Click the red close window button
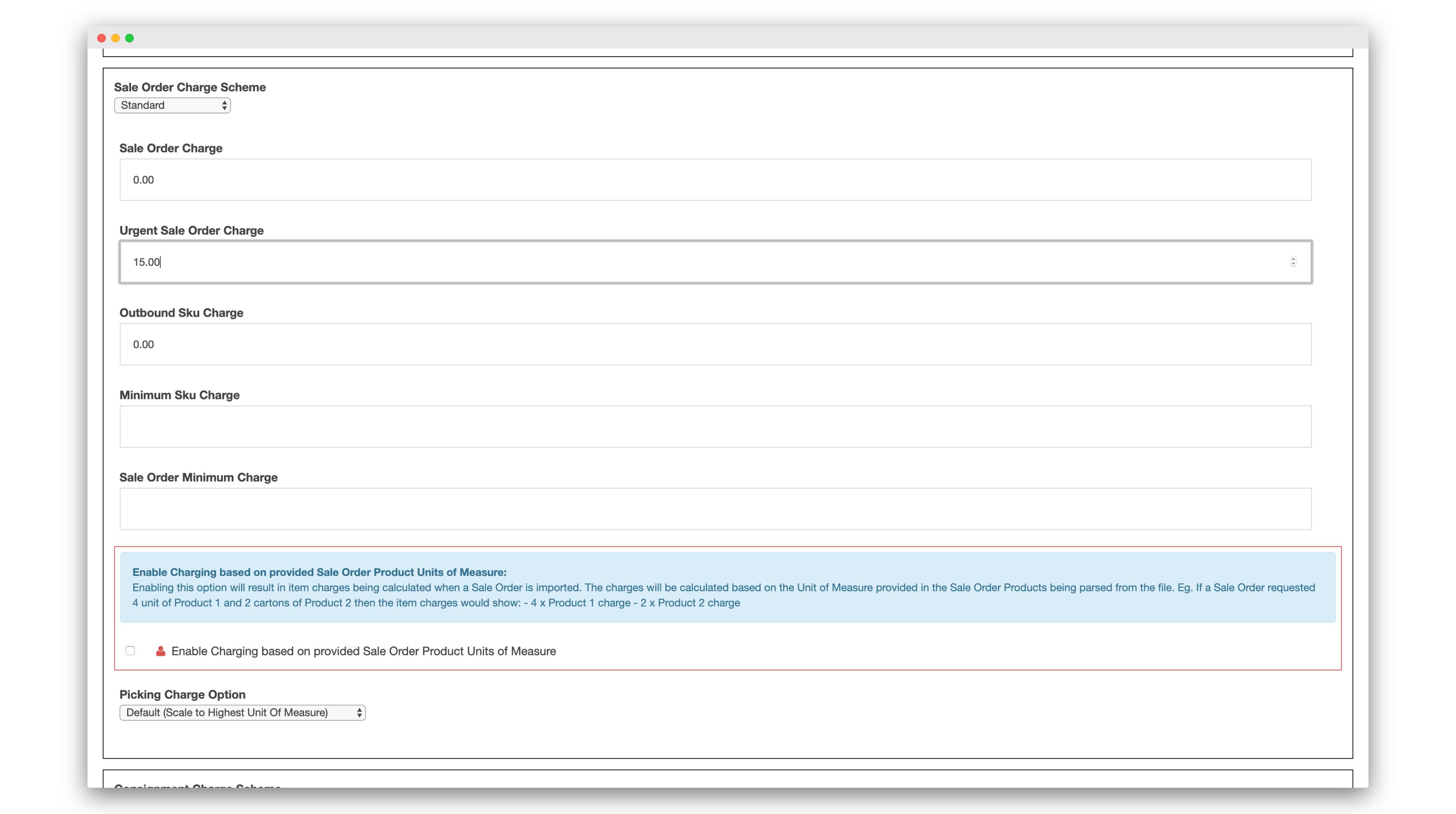The height and width of the screenshot is (814, 1456). point(102,38)
